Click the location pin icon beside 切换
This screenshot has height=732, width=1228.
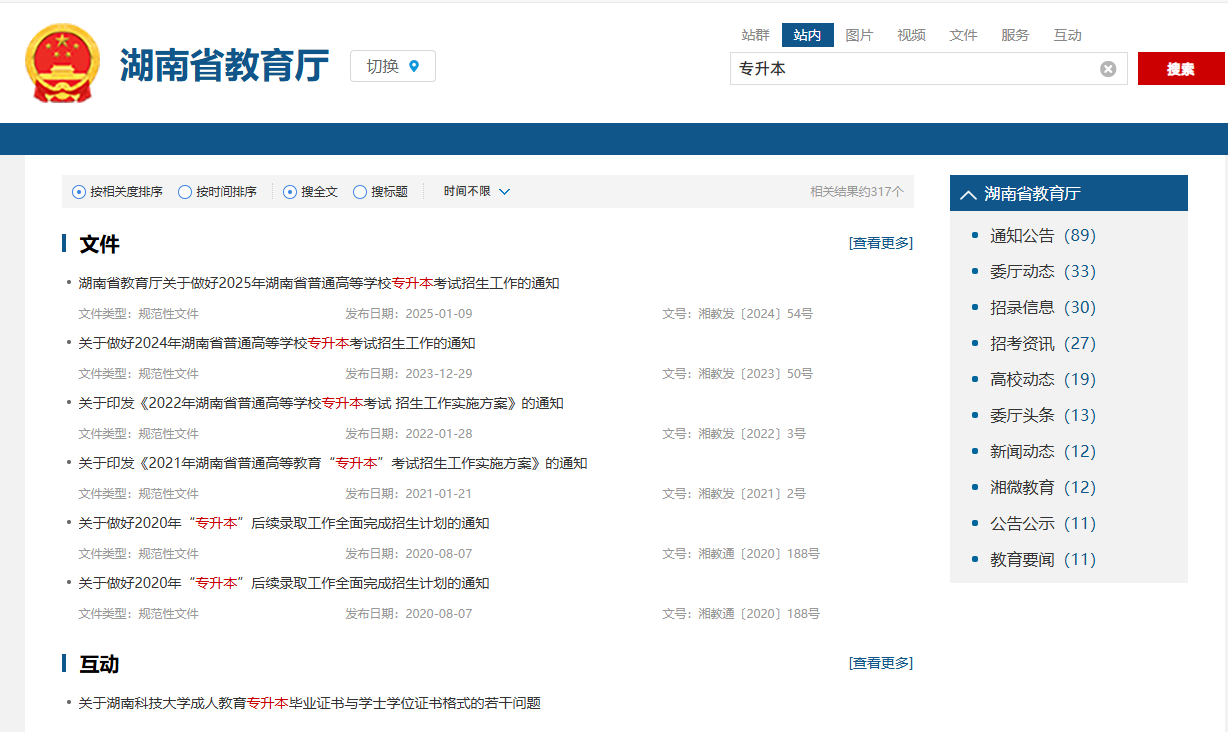pos(415,66)
